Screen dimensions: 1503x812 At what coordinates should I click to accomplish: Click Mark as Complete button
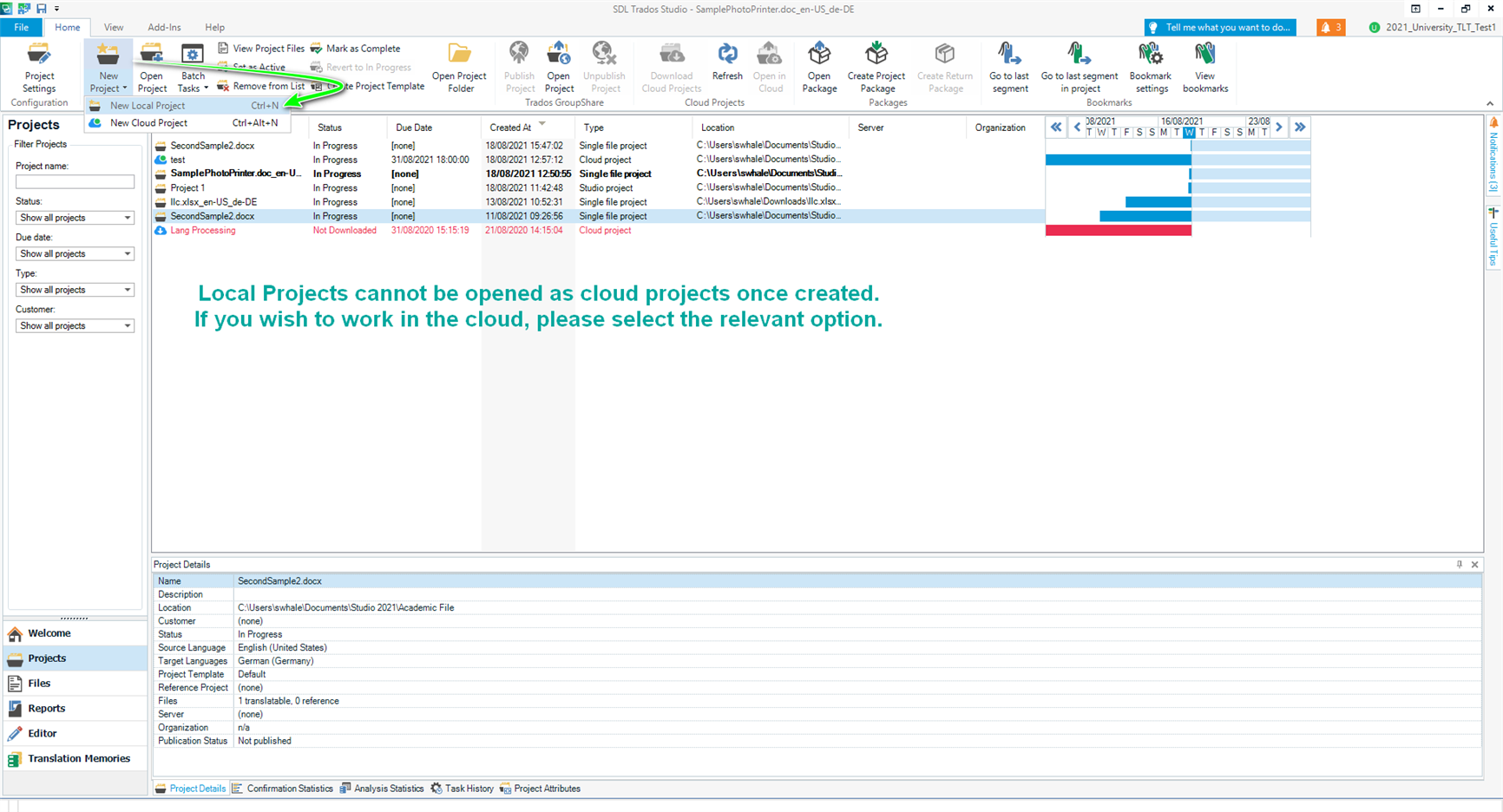(362, 49)
